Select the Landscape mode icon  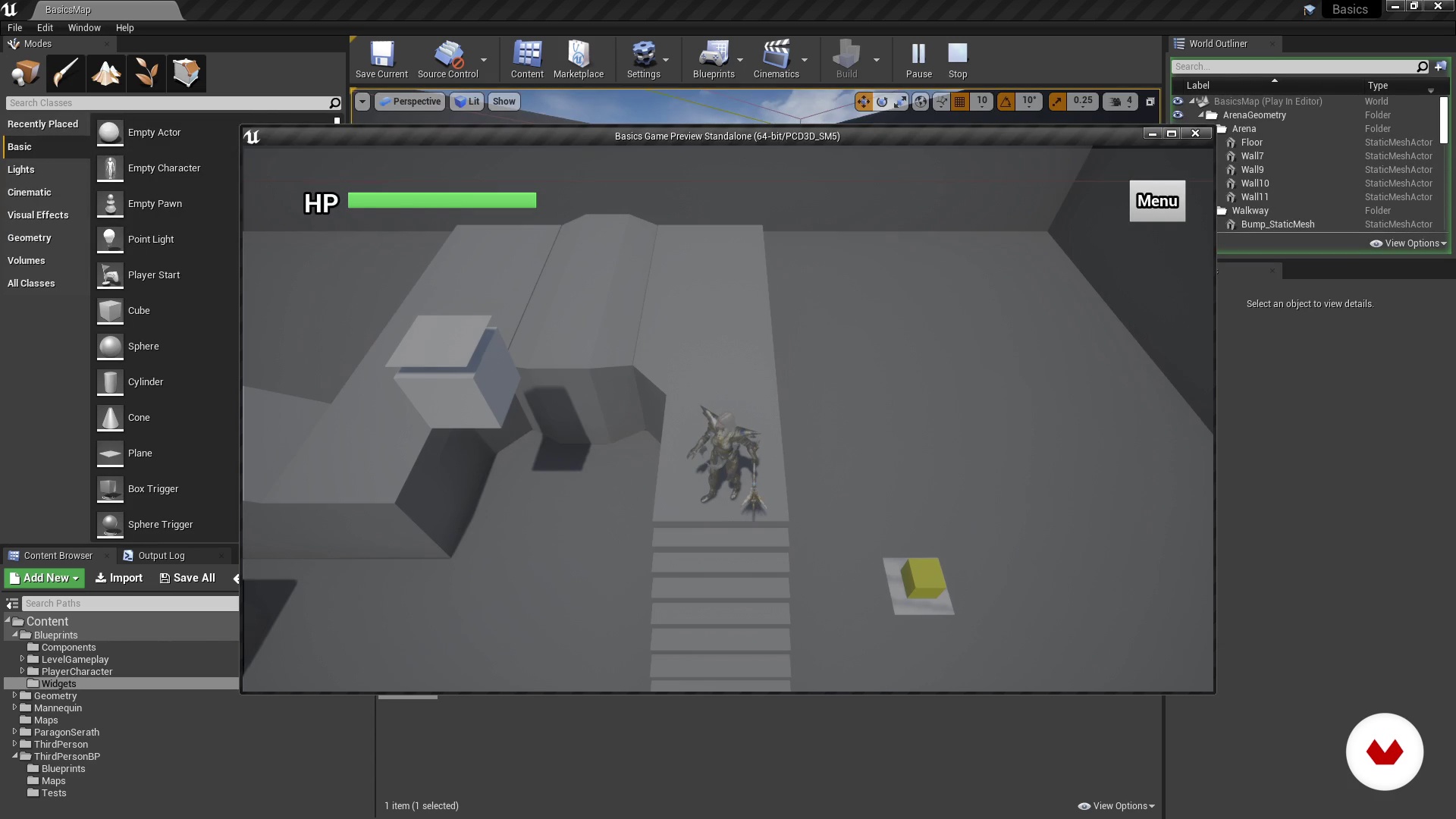coord(105,74)
